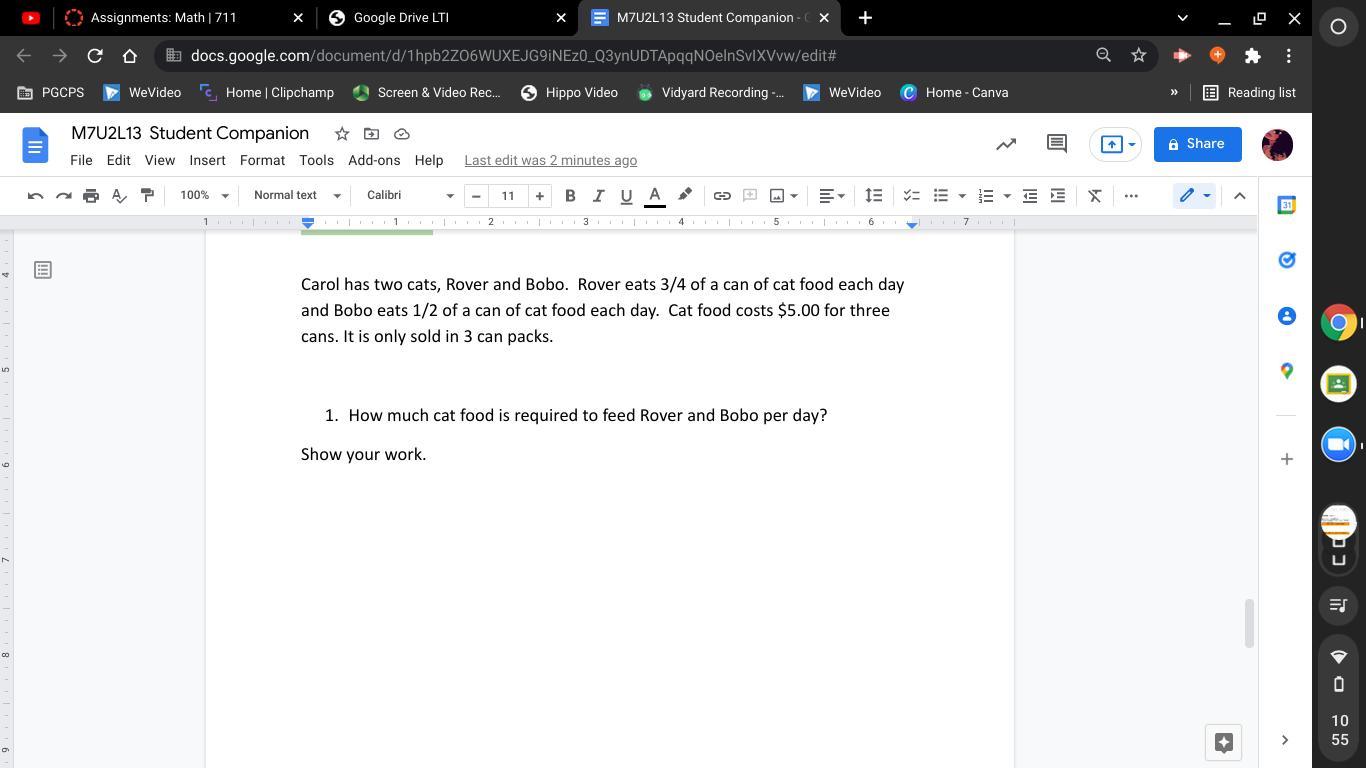
Task: Toggle bold formatting
Action: 570,196
